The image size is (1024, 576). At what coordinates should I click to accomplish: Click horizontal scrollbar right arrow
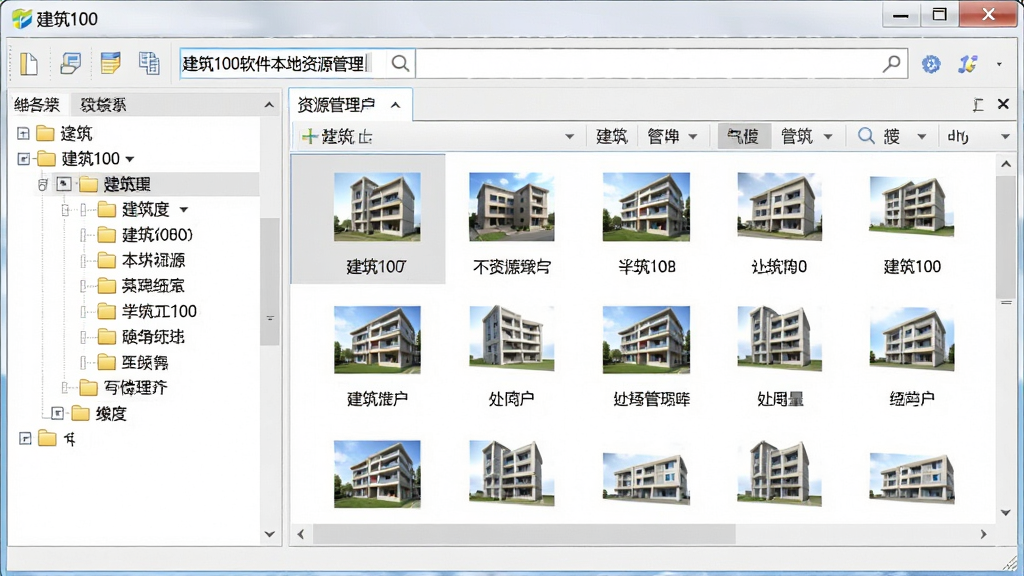[984, 534]
